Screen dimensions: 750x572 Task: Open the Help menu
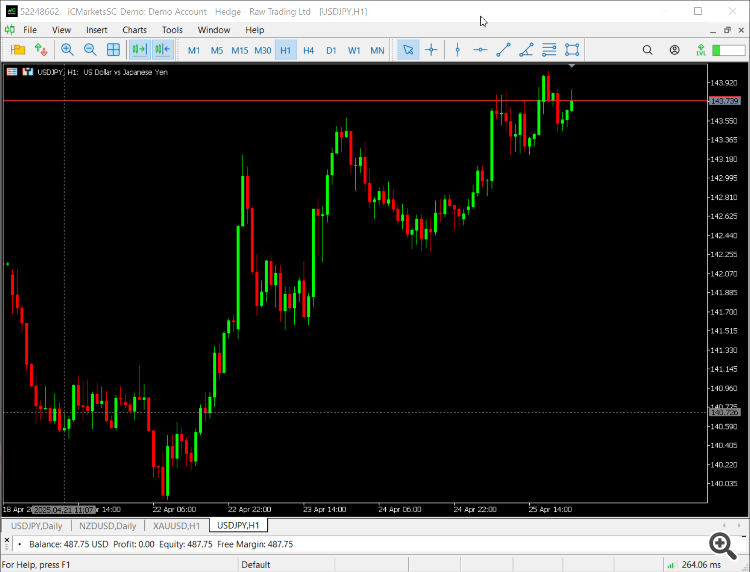pyautogui.click(x=254, y=30)
